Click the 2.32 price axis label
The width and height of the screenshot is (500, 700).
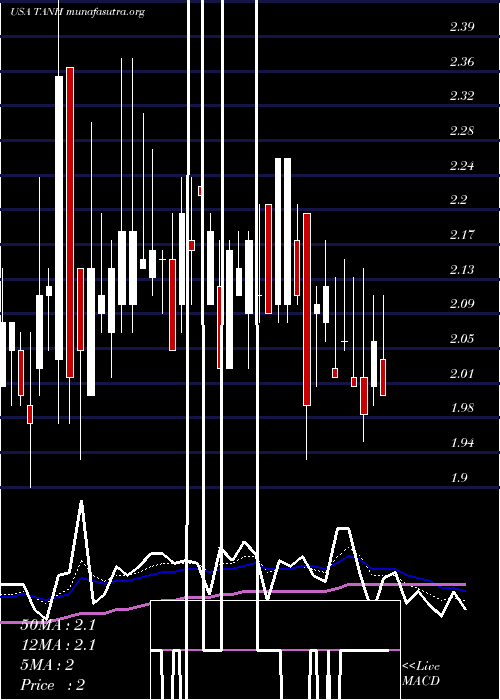462,96
